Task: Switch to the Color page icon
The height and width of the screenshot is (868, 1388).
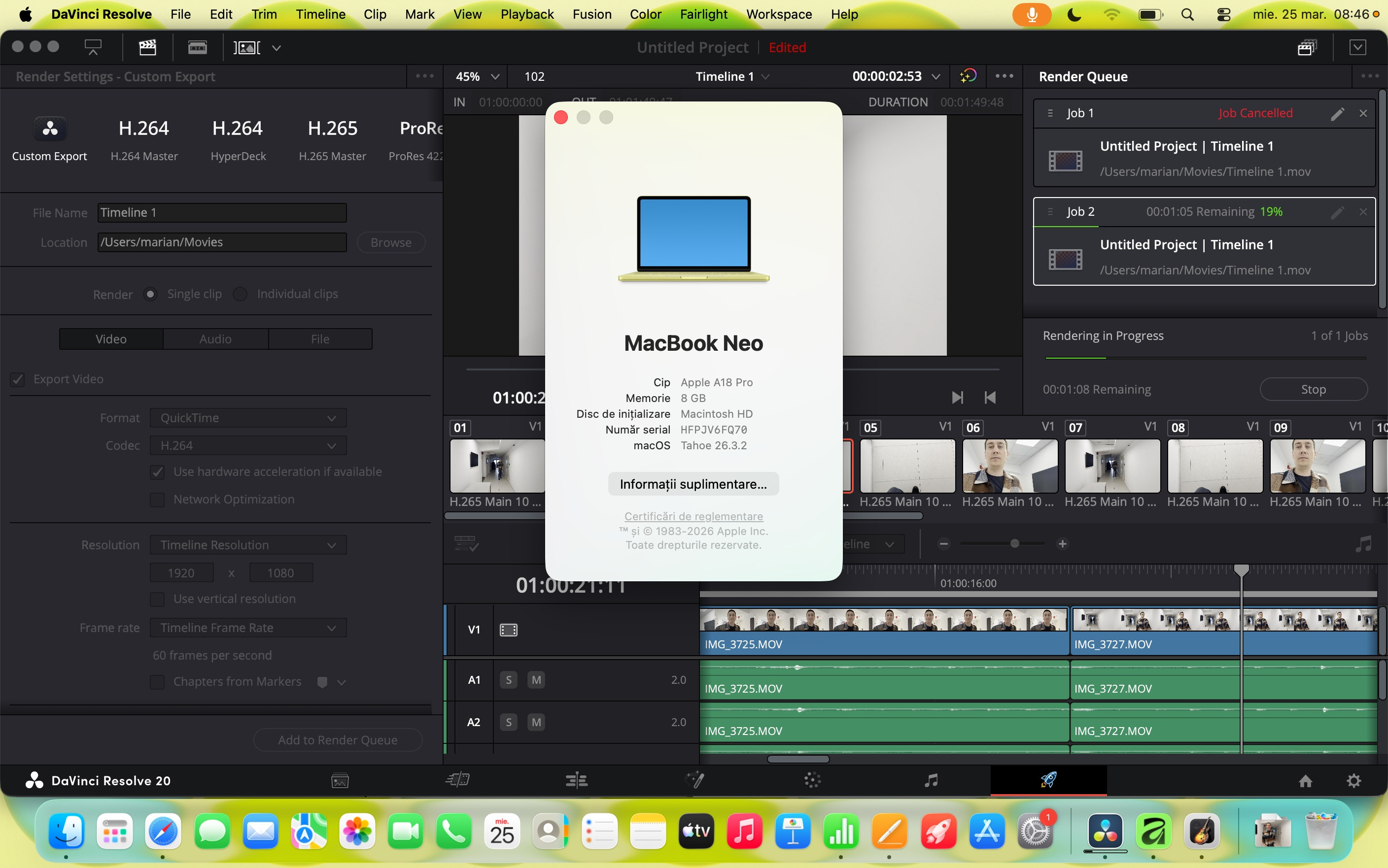Action: 812,780
